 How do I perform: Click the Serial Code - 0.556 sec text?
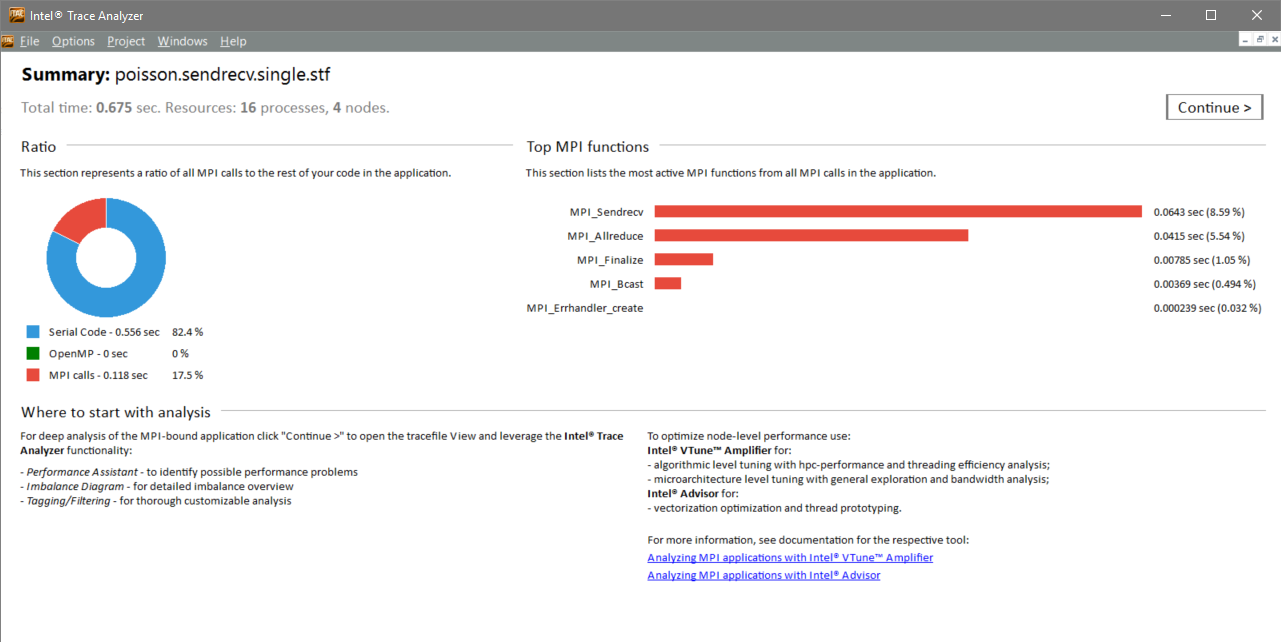(104, 332)
